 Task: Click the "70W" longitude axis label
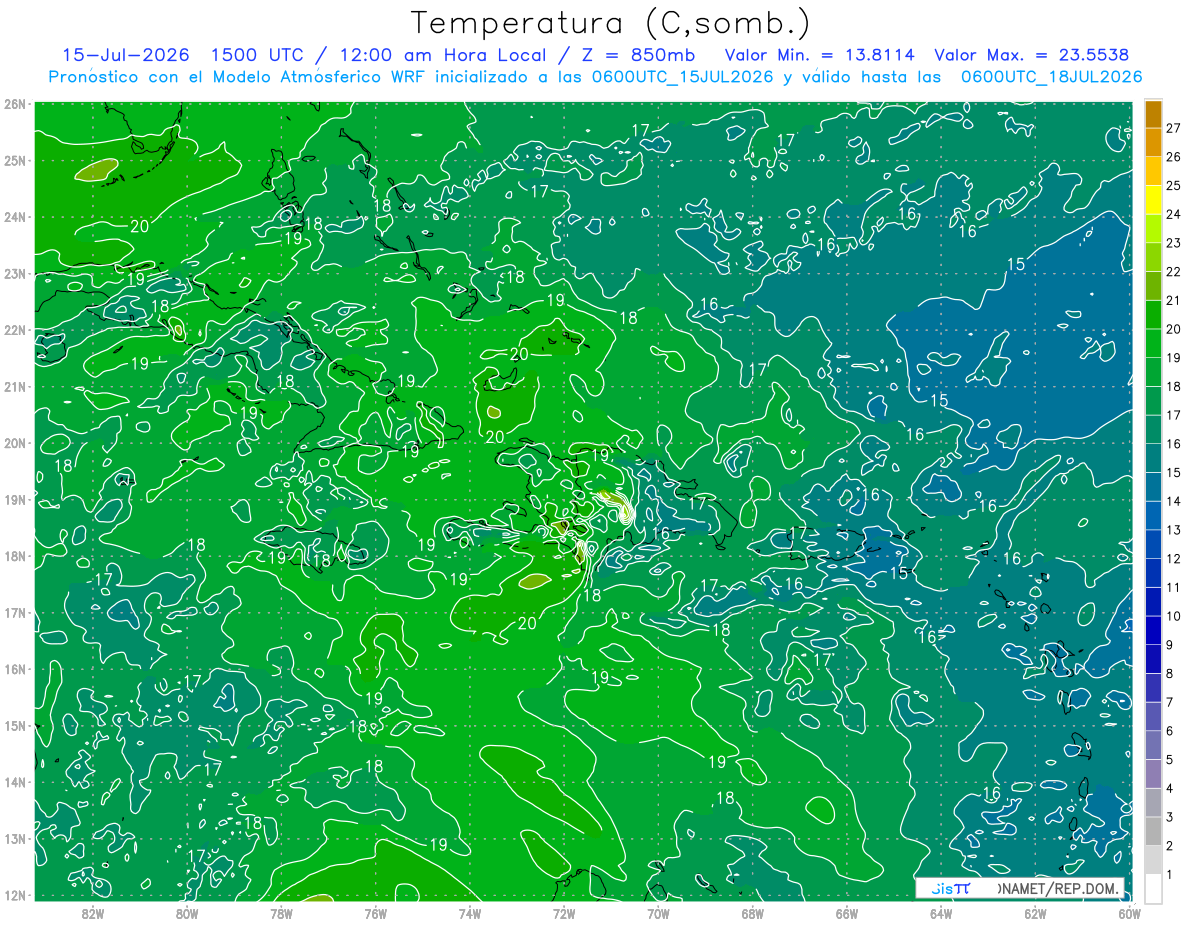658,912
